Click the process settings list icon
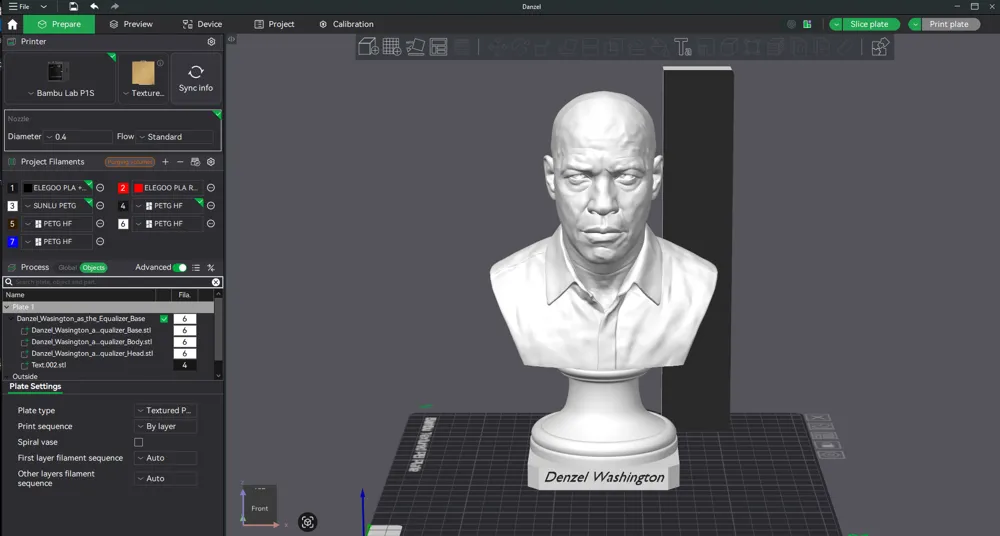 pos(196,267)
